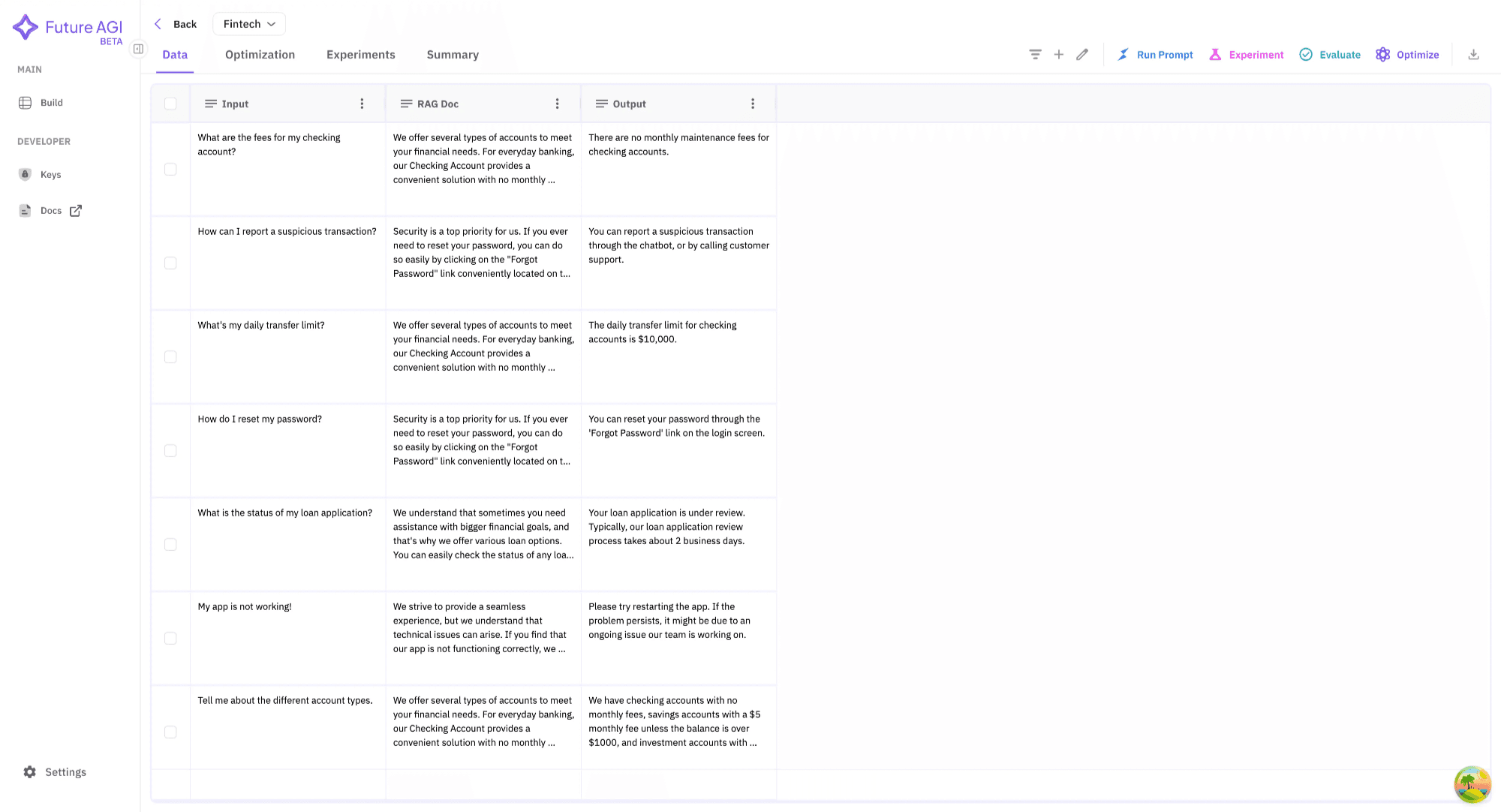The height and width of the screenshot is (812, 1501).
Task: Open the RAG Doc column options menu
Action: (557, 104)
